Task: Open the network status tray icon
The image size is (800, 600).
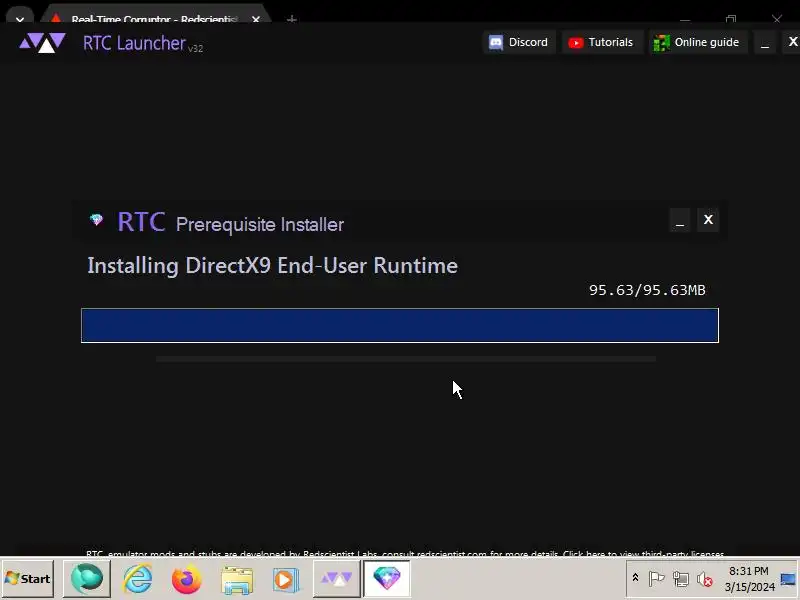Action: point(681,579)
